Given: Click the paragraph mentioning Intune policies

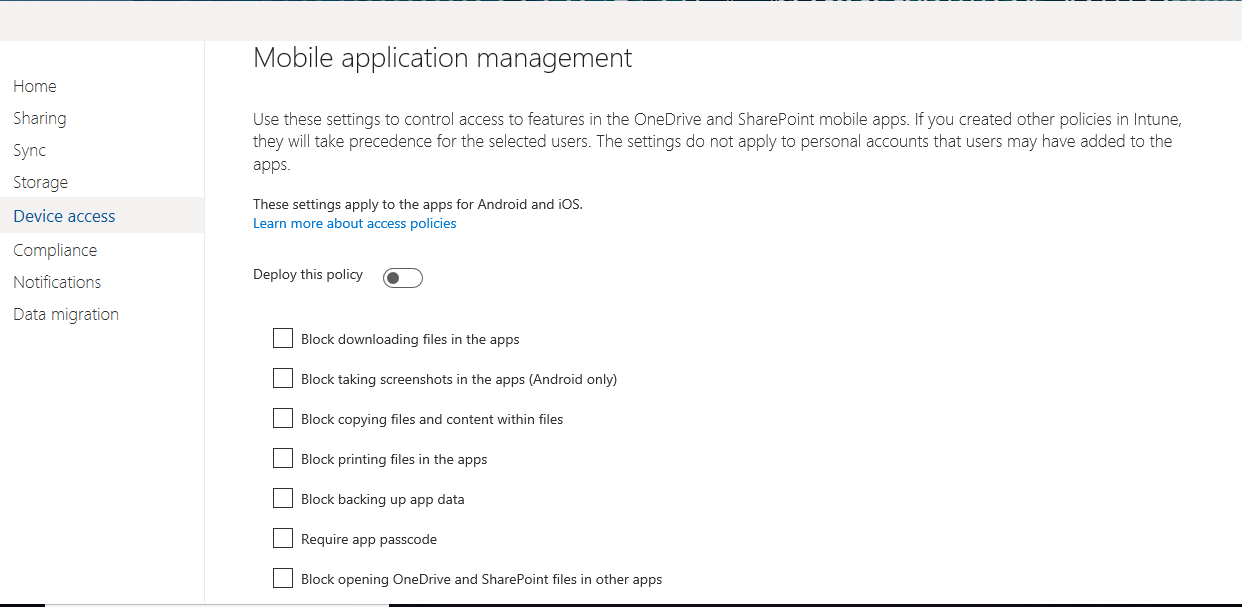Looking at the screenshot, I should (716, 141).
